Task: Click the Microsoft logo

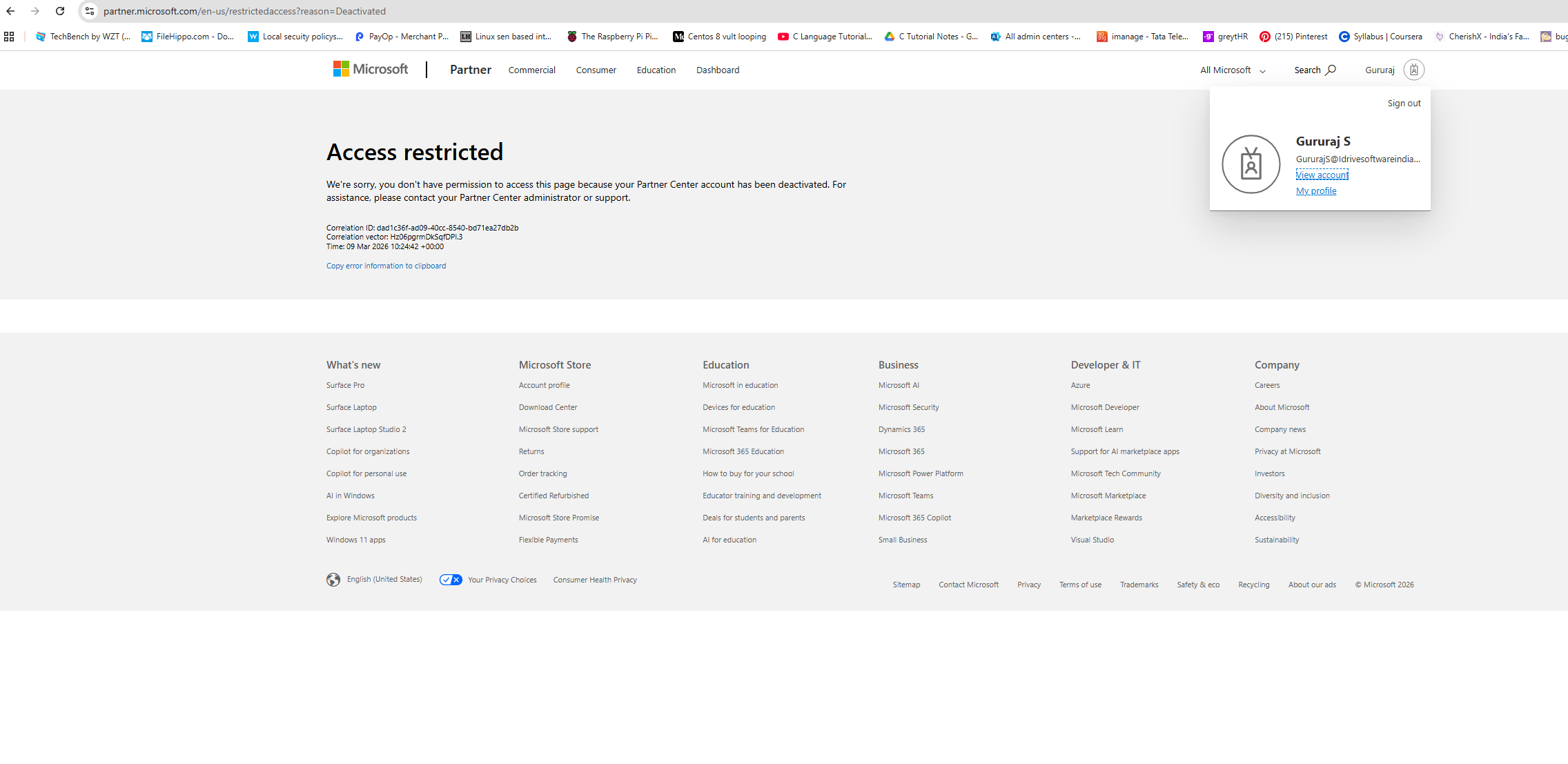Action: pos(371,69)
